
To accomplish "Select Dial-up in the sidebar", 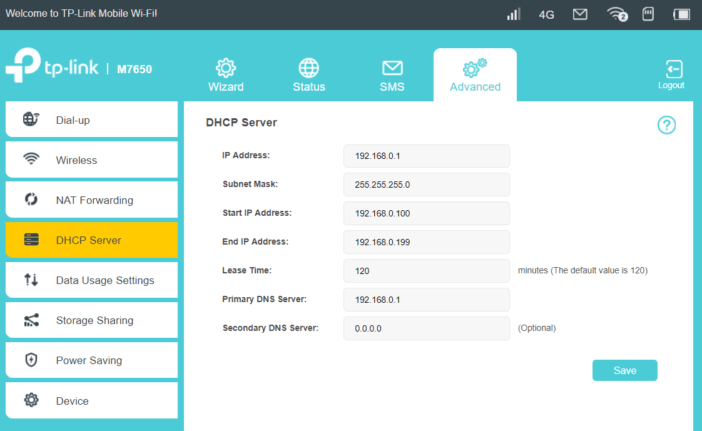I will 91,119.
